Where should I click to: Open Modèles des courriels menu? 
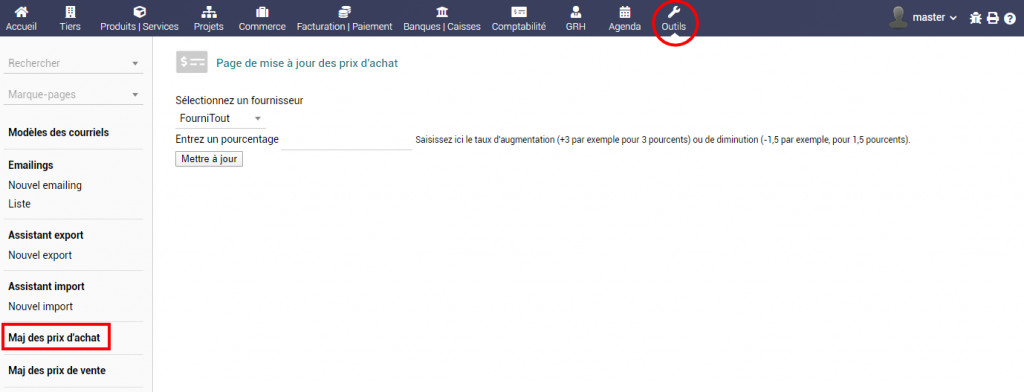point(59,133)
